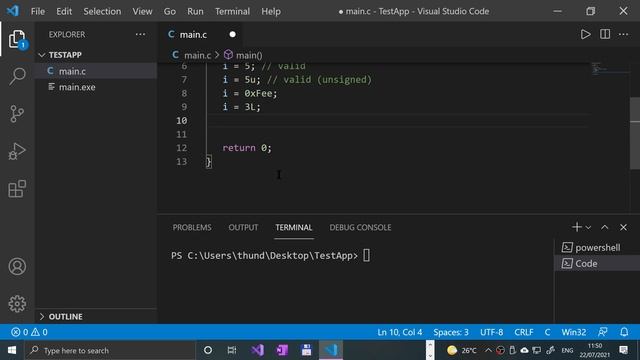The width and height of the screenshot is (640, 360).
Task: Create a new terminal with plus icon
Action: [576, 227]
